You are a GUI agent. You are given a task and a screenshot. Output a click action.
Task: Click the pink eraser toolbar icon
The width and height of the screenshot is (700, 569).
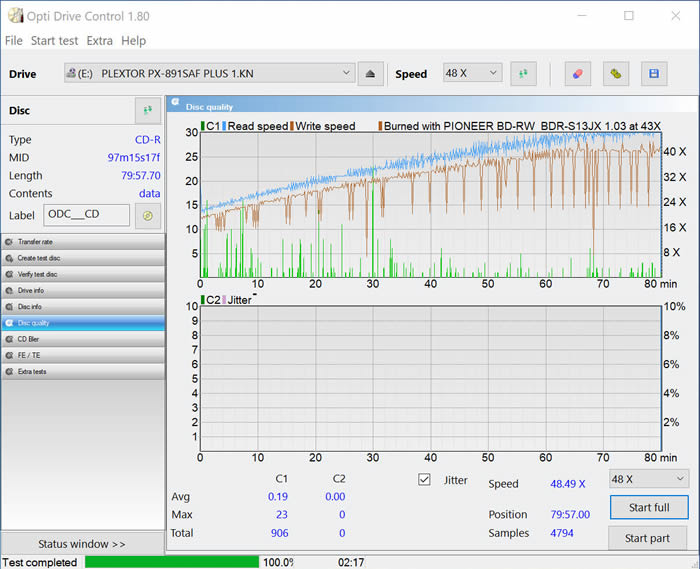[x=577, y=74]
